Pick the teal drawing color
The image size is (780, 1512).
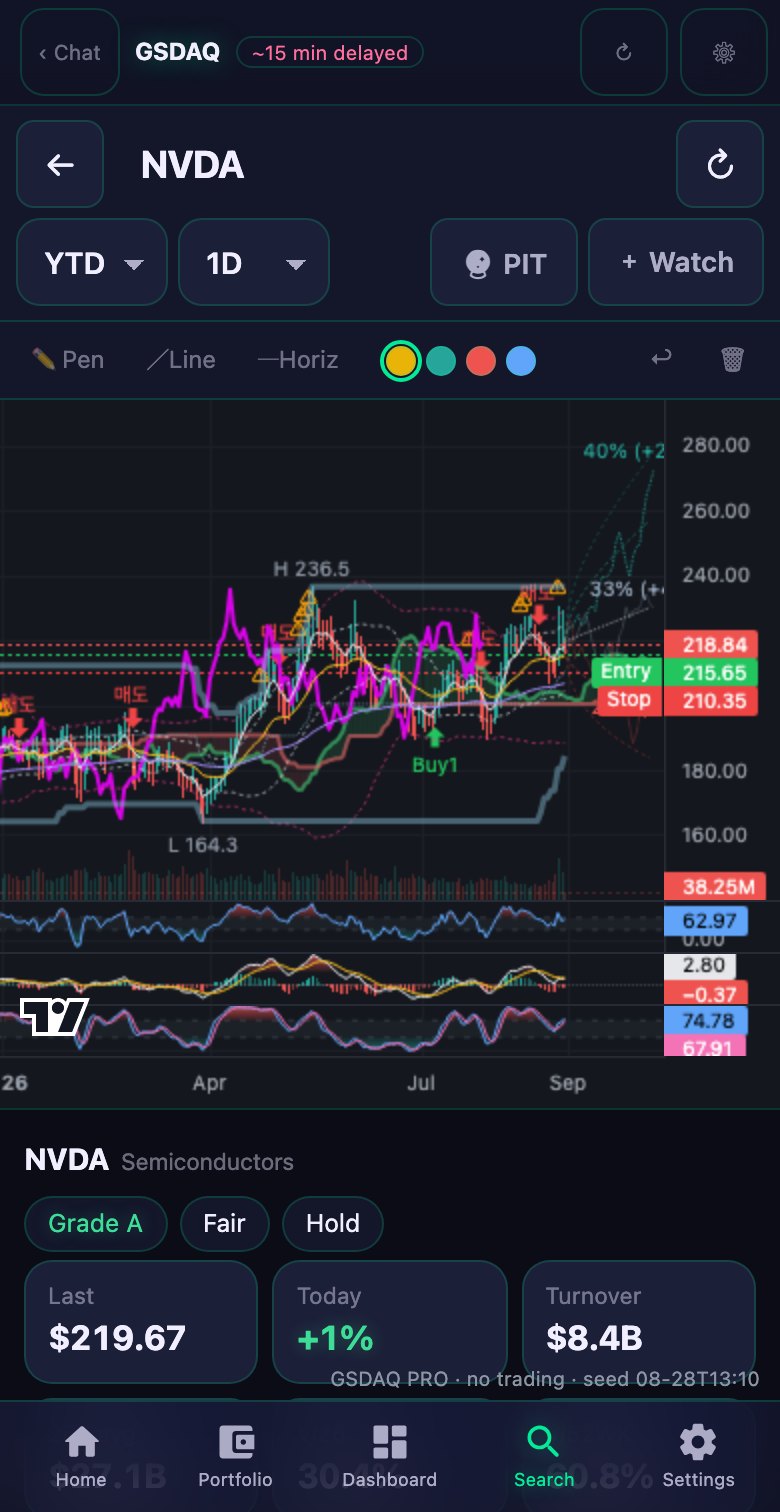click(441, 361)
